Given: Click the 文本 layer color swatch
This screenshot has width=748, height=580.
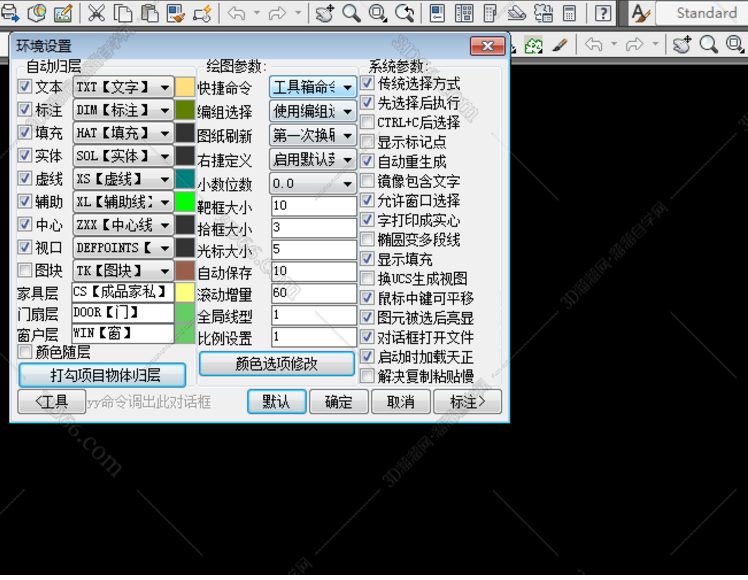Looking at the screenshot, I should pyautogui.click(x=185, y=87).
